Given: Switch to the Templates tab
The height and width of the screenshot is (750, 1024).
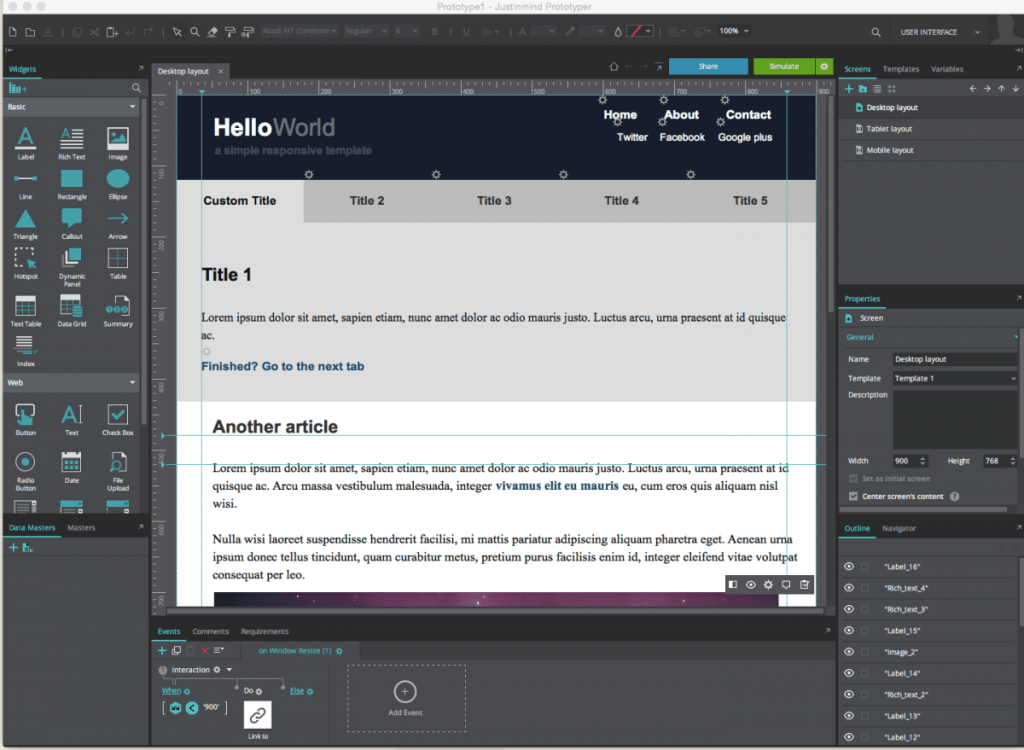Looking at the screenshot, I should (901, 69).
